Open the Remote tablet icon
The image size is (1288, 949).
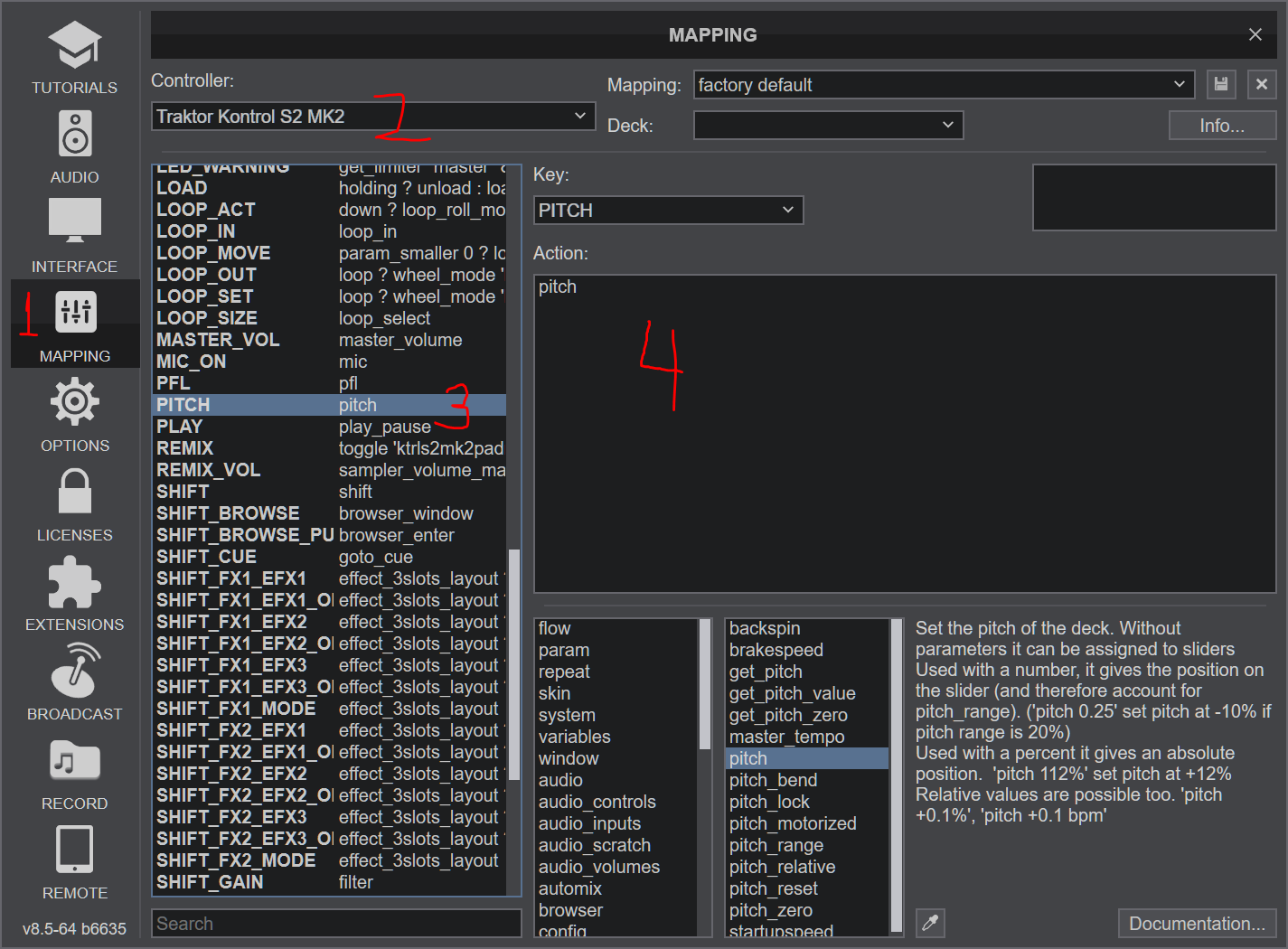[x=75, y=850]
